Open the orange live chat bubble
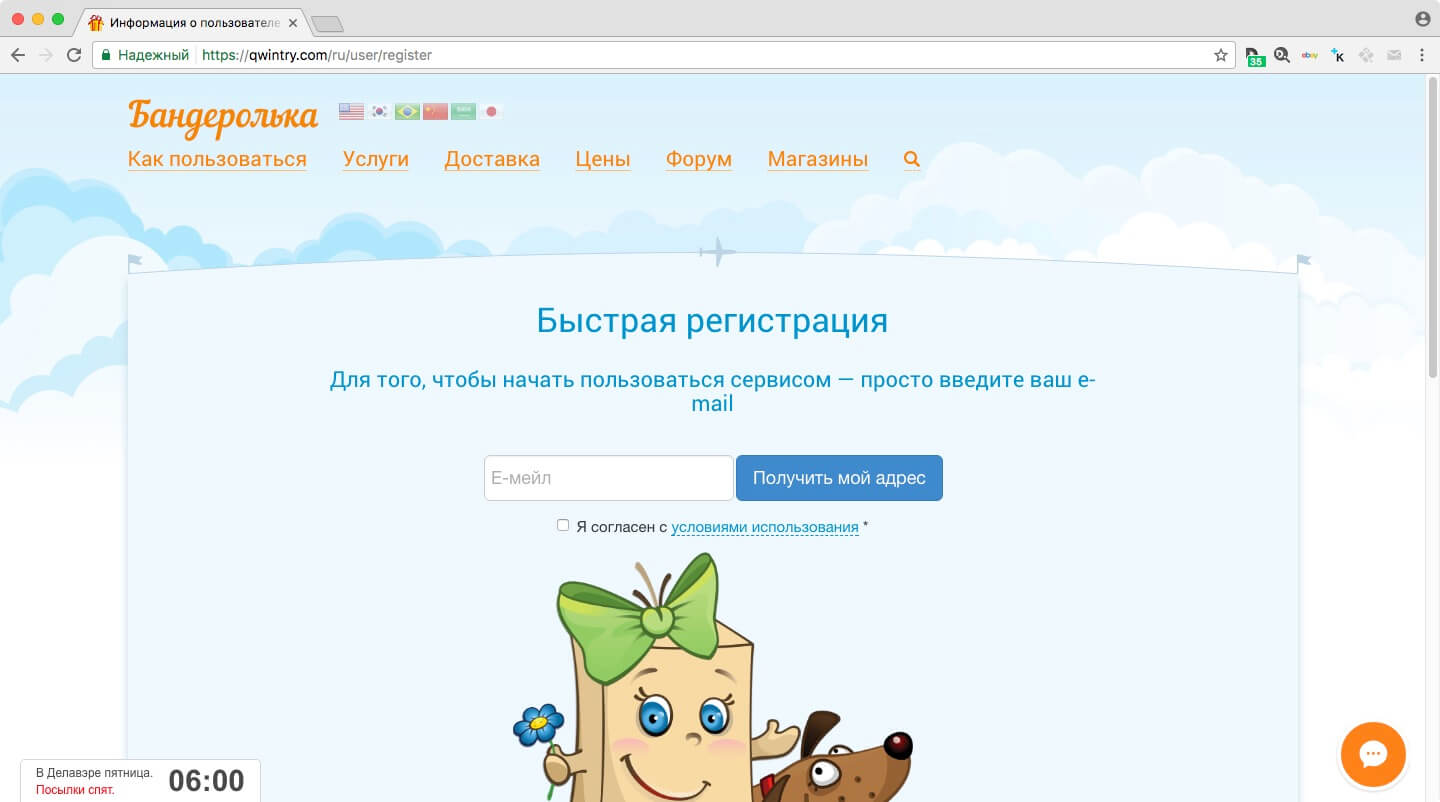Screen dimensions: 1440x802 tap(1373, 754)
